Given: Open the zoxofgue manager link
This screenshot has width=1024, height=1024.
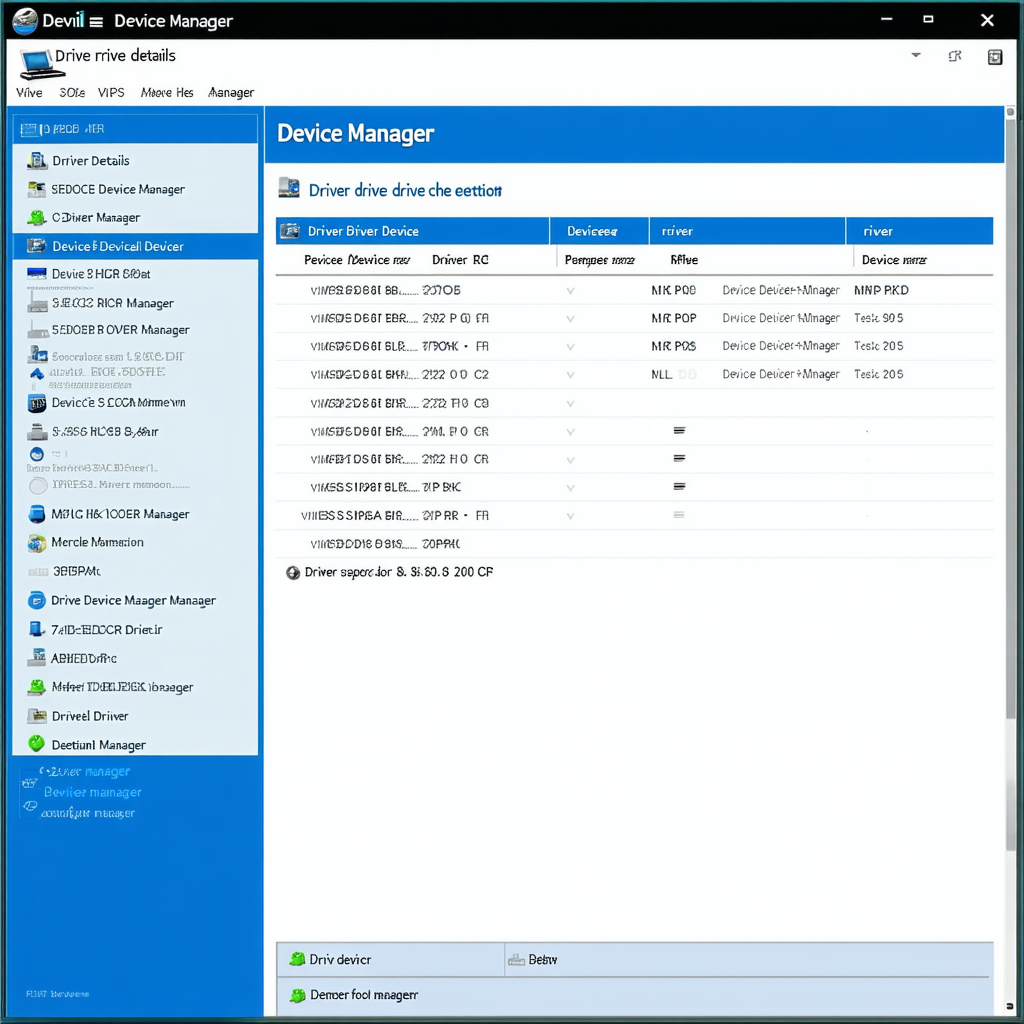Looking at the screenshot, I should pos(88,813).
